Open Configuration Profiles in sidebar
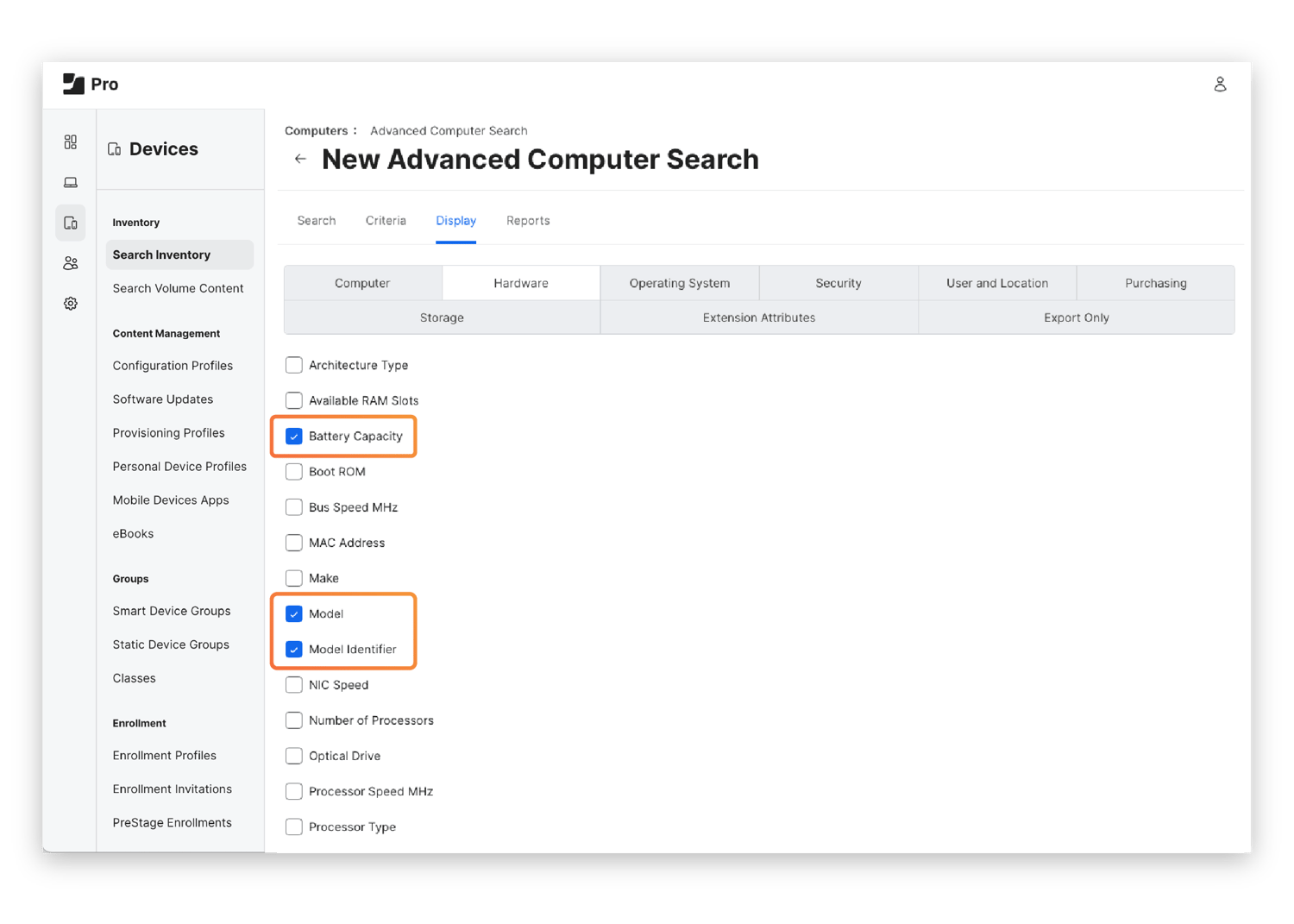Screen dimensions: 1294x924 pos(173,366)
